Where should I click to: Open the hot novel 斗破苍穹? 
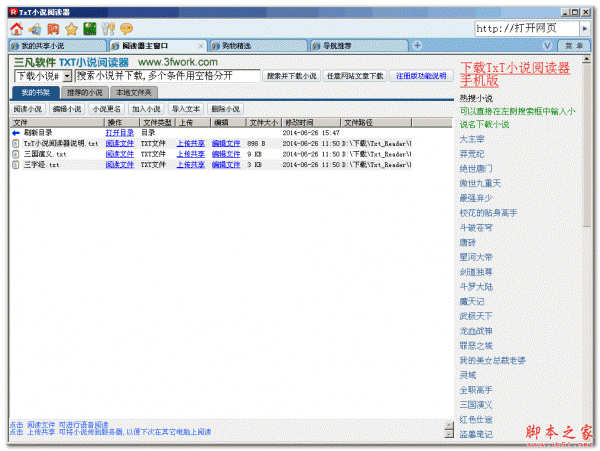pos(476,228)
